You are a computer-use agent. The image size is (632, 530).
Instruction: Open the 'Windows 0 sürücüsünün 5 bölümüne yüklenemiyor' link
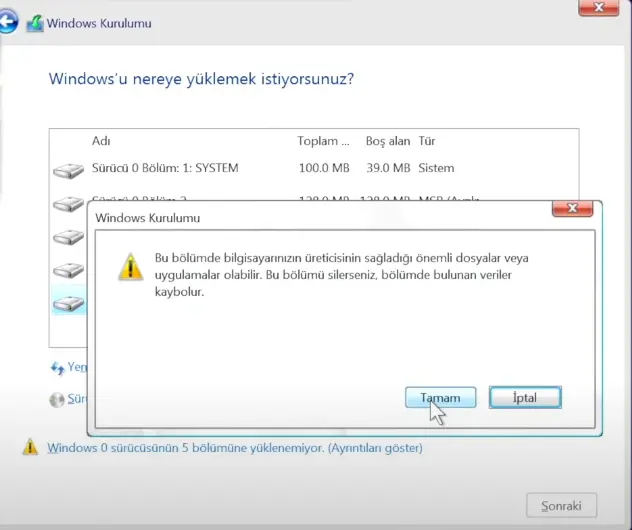(x=235, y=448)
